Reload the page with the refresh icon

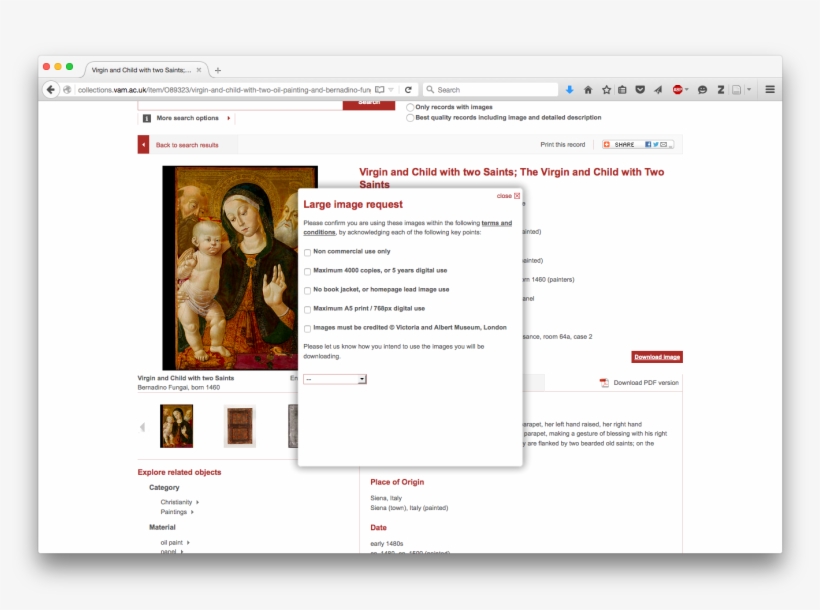click(408, 89)
